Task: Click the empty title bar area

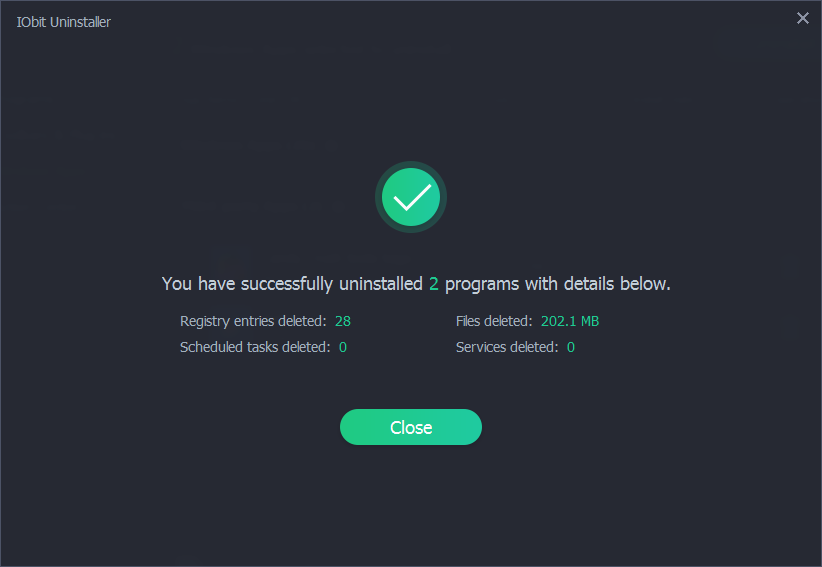Action: pyautogui.click(x=450, y=20)
